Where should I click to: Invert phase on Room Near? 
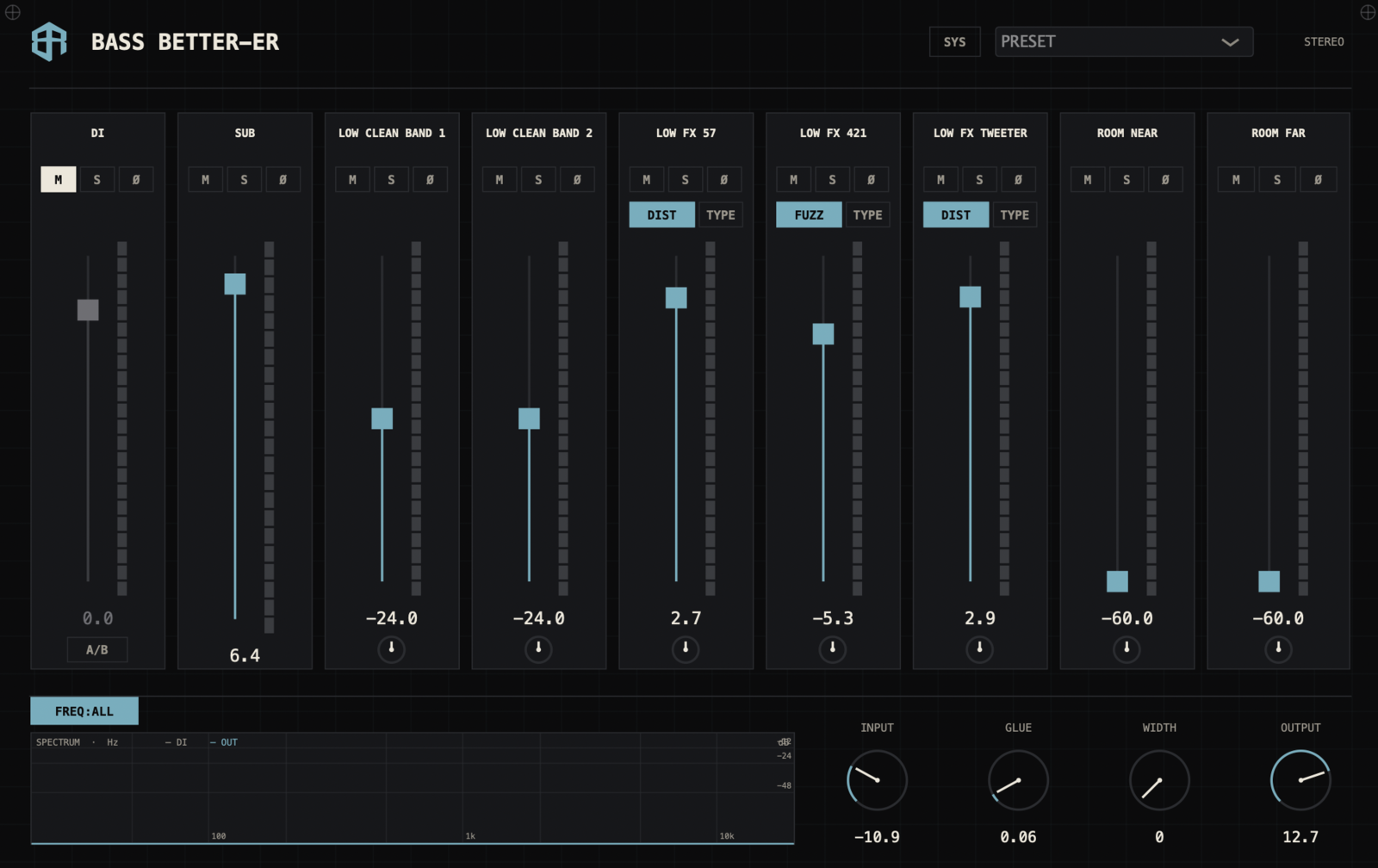point(1165,179)
